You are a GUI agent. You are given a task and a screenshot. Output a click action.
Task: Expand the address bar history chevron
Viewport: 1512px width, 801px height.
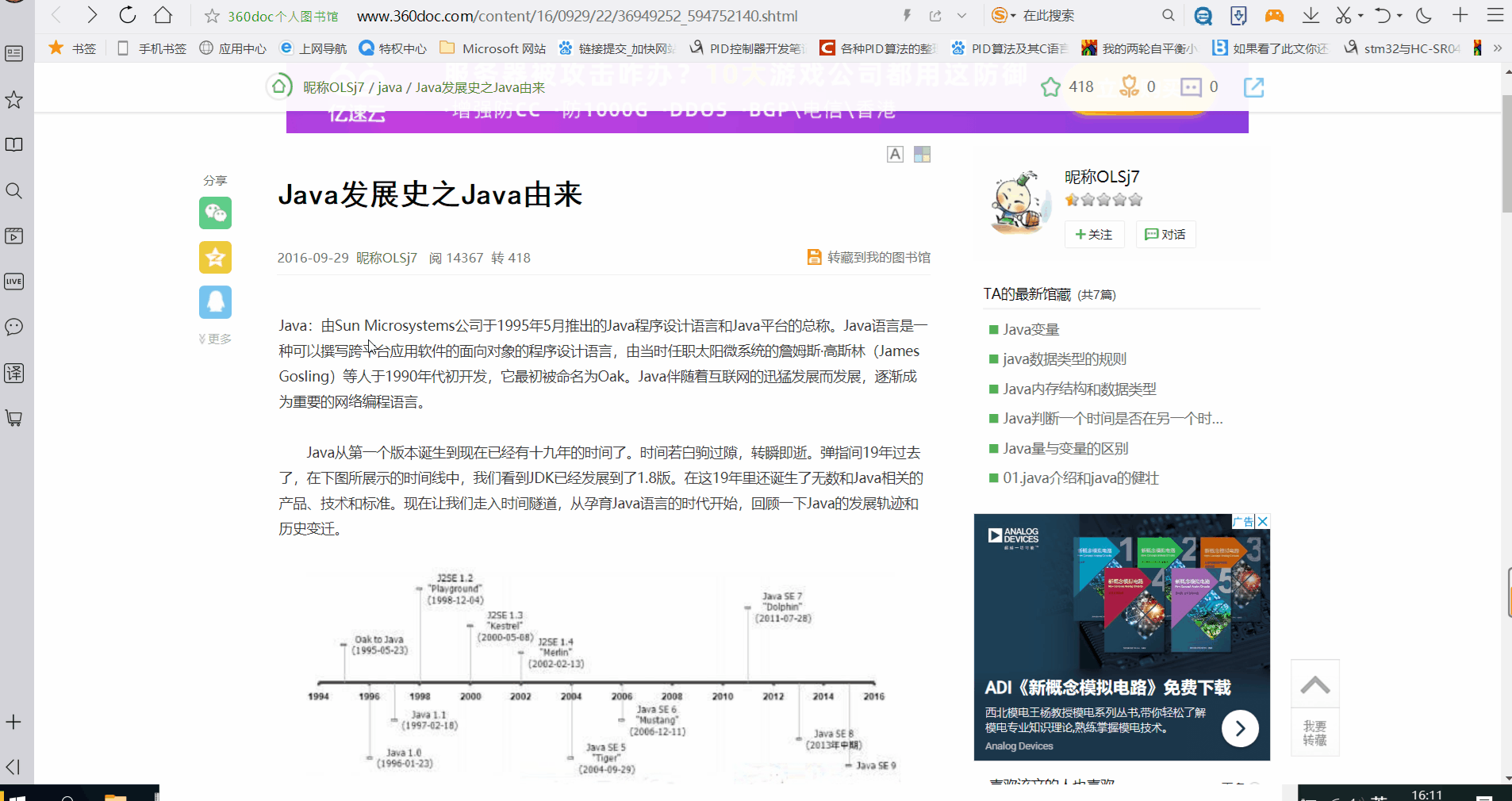pos(961,15)
